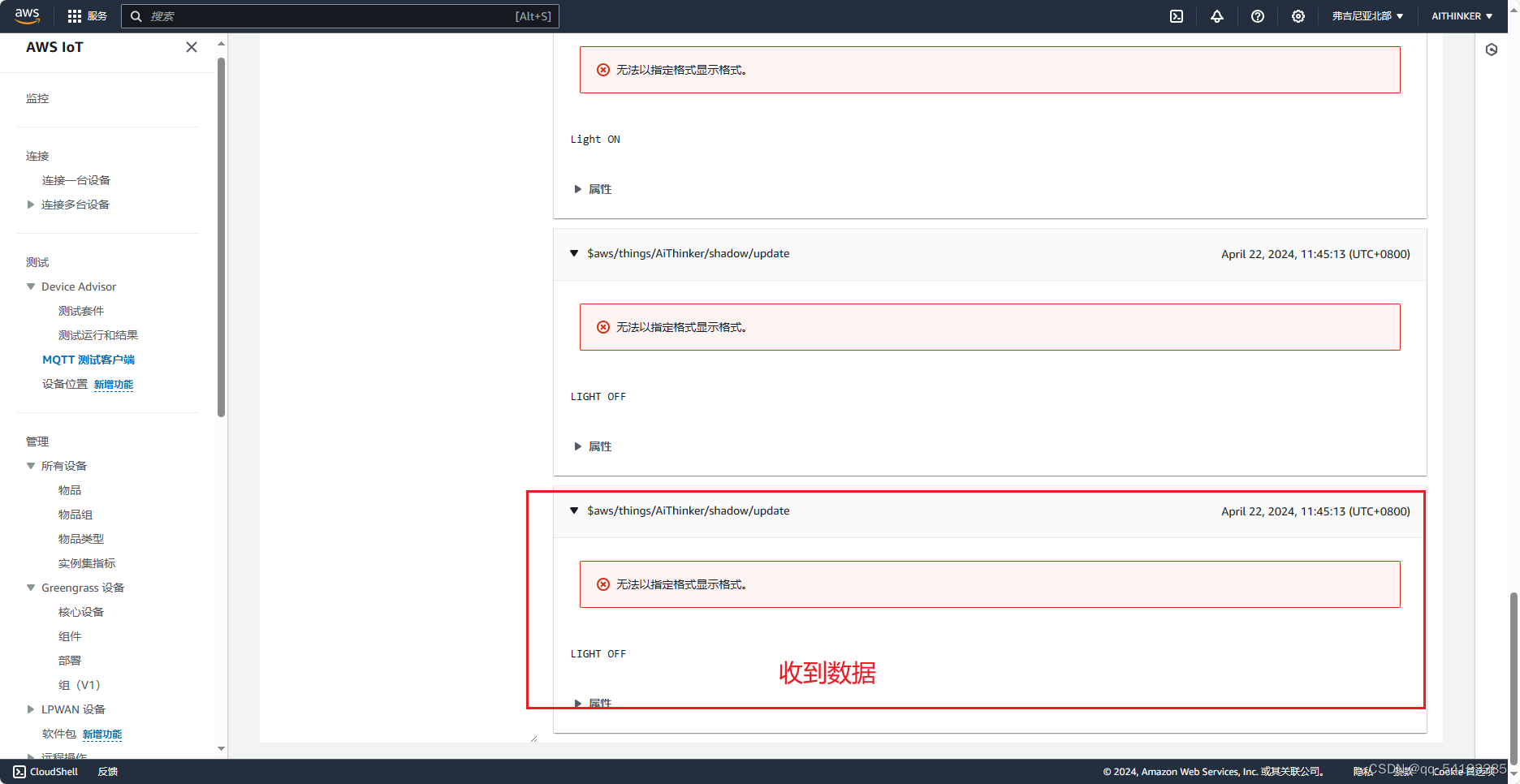
Task: Expand 属性 under the middle LIGHT OFF message
Action: (593, 446)
